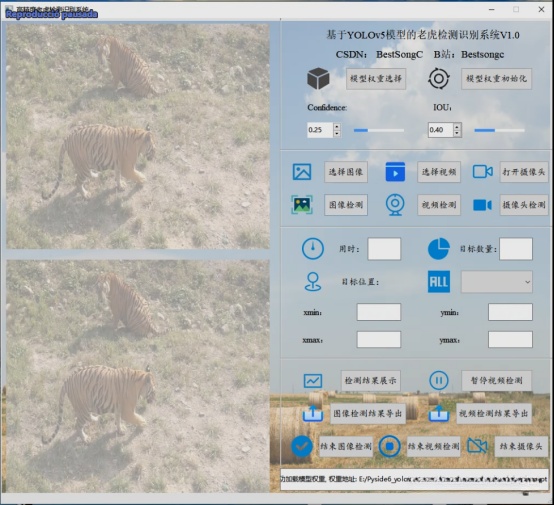Increase IOU with spinner up arrow
The image size is (554, 505).
point(457,127)
